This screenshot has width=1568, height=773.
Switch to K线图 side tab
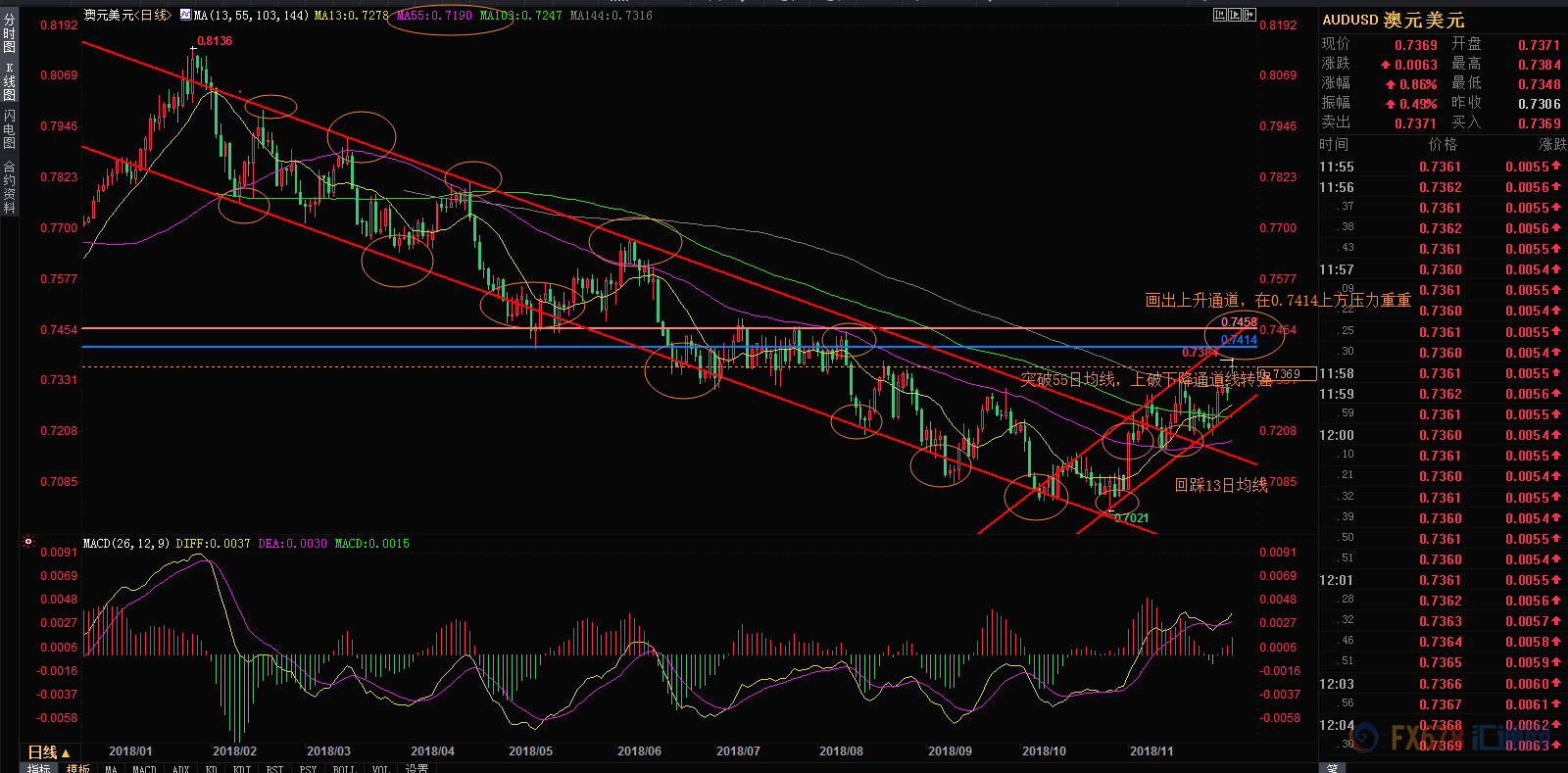pyautogui.click(x=9, y=81)
